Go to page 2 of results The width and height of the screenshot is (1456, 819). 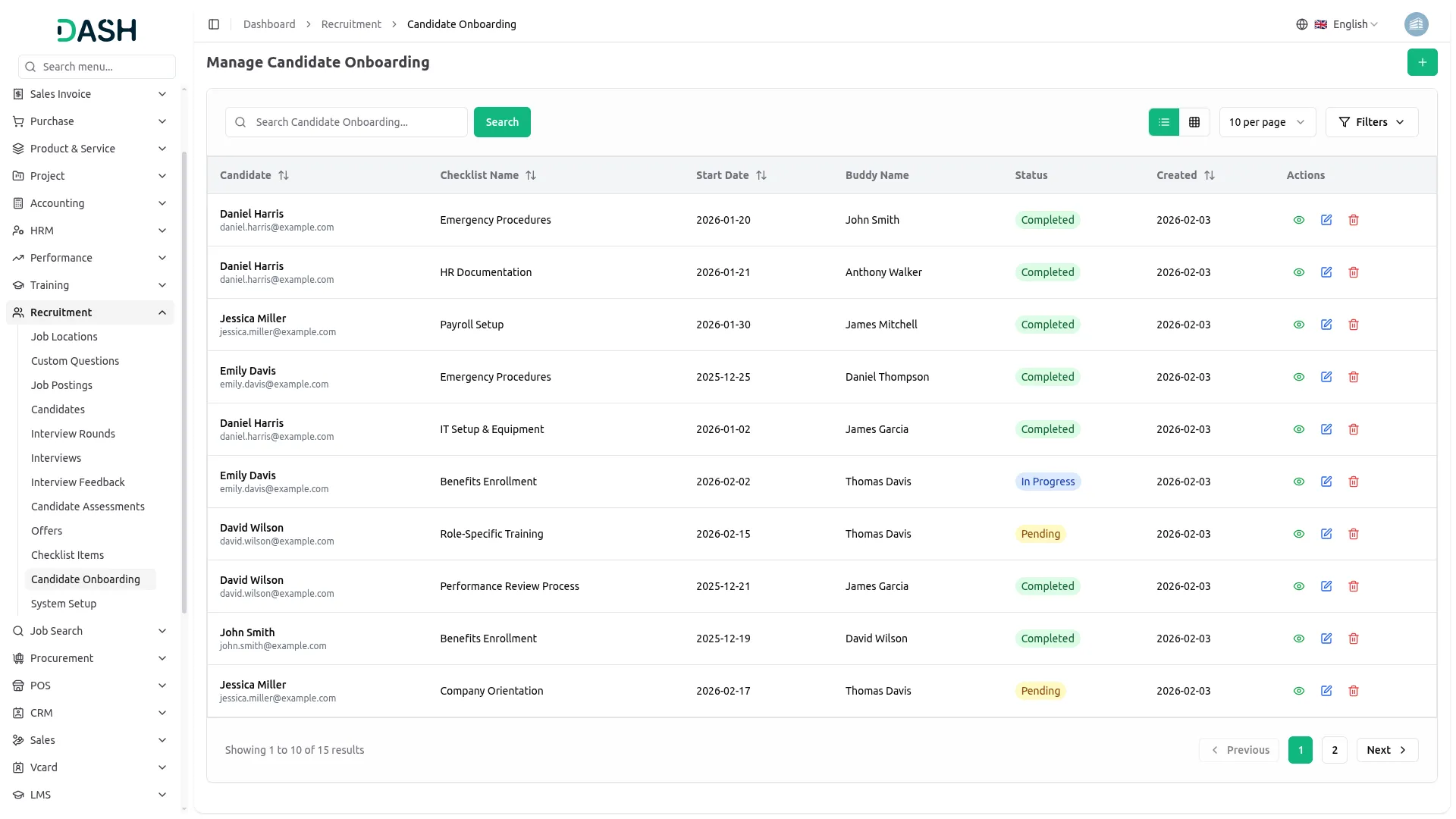point(1334,750)
